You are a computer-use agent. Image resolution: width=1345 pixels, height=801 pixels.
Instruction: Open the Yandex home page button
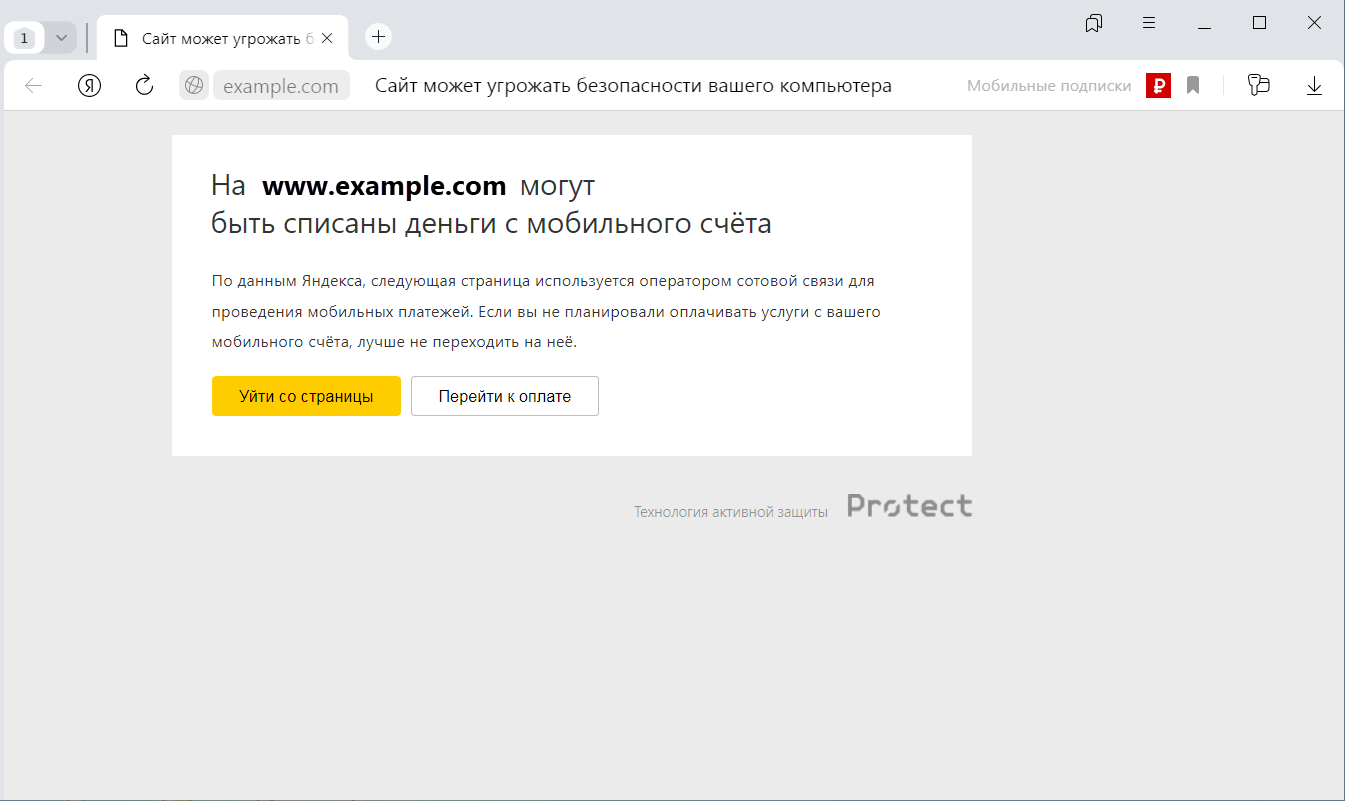pos(90,86)
